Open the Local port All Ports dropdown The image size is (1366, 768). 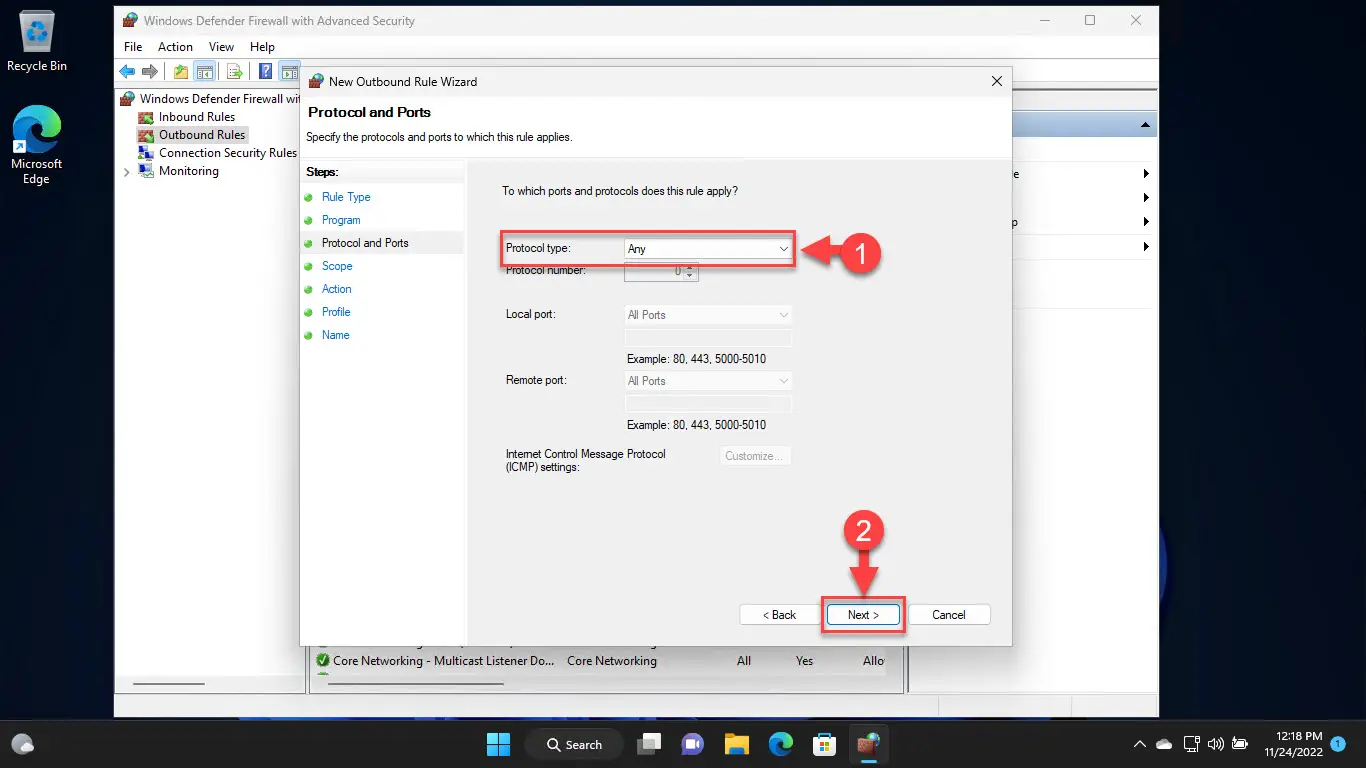(x=708, y=315)
